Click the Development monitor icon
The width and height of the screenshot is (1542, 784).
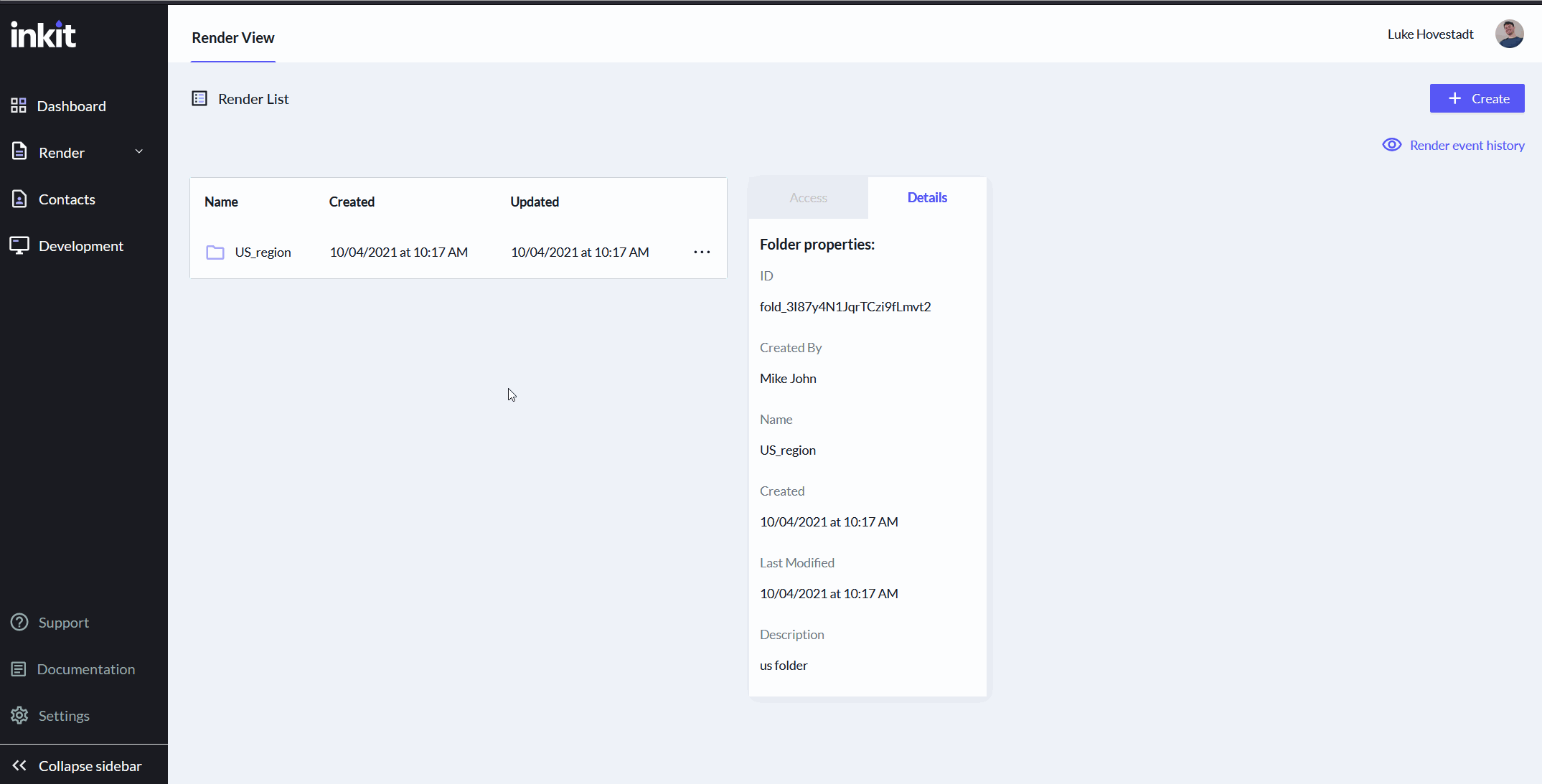(19, 246)
